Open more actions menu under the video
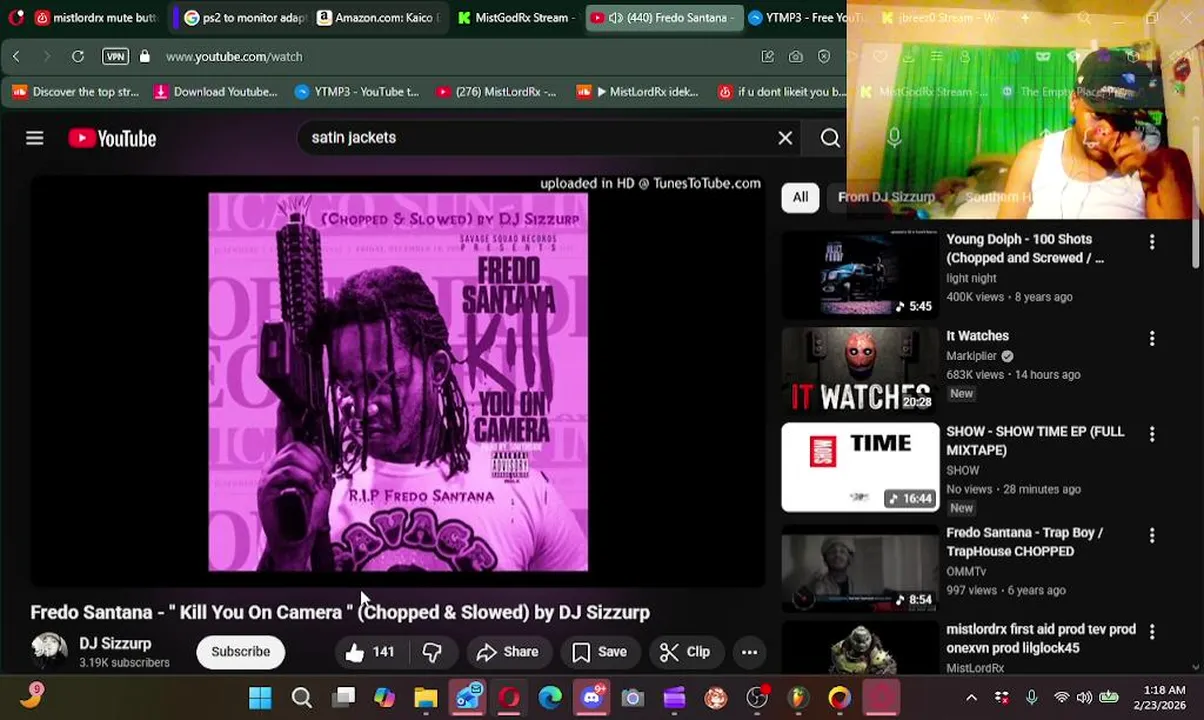This screenshot has height=720, width=1204. 749,652
